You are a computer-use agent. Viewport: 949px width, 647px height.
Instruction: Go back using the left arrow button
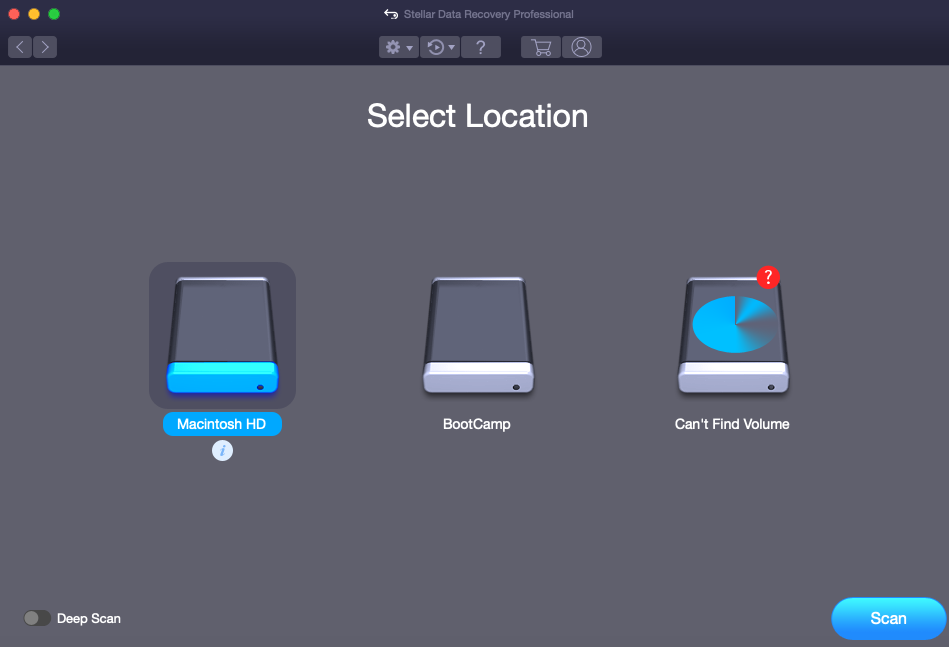click(20, 47)
